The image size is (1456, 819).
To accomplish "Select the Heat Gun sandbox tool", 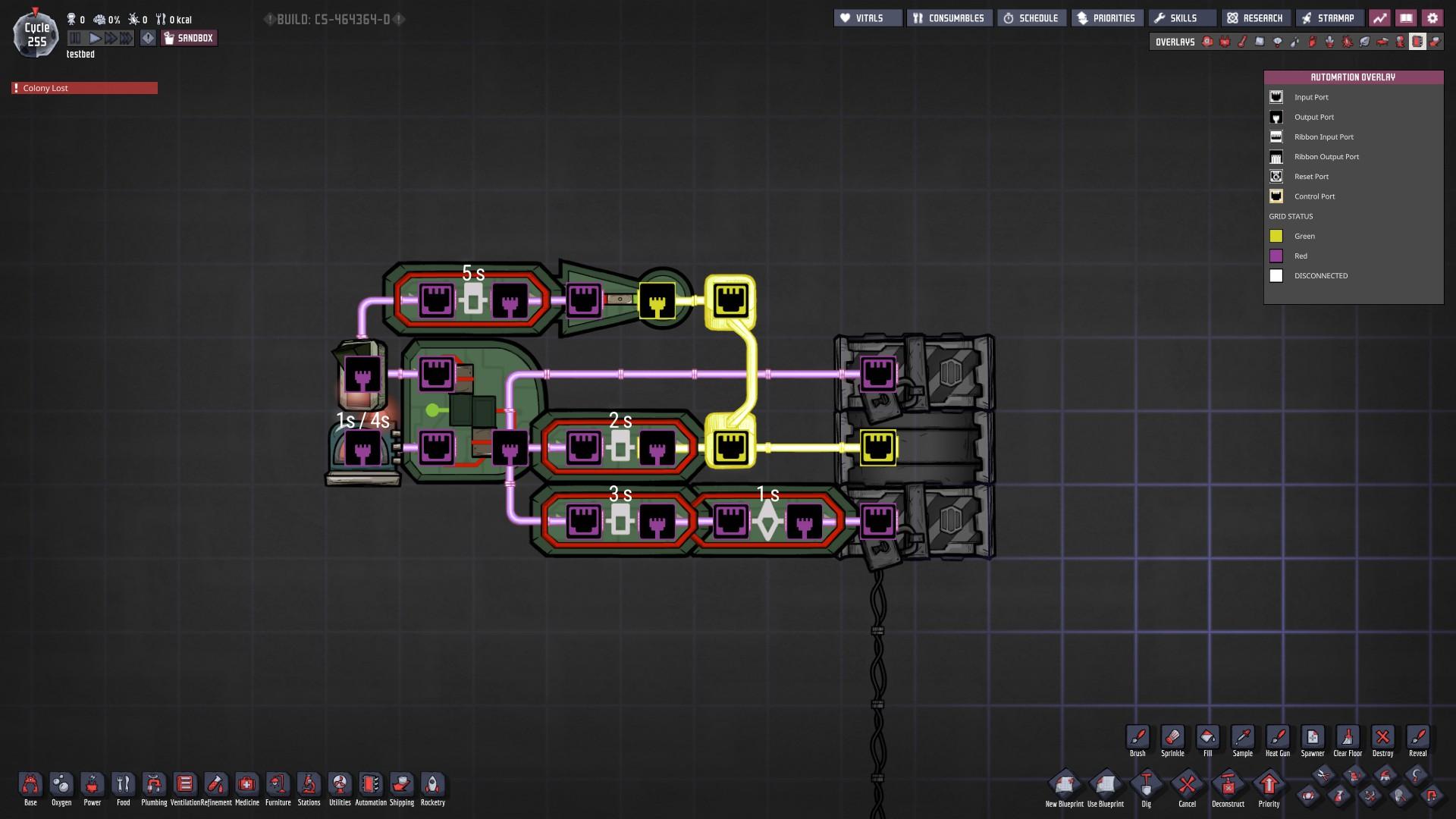I will pyautogui.click(x=1277, y=738).
